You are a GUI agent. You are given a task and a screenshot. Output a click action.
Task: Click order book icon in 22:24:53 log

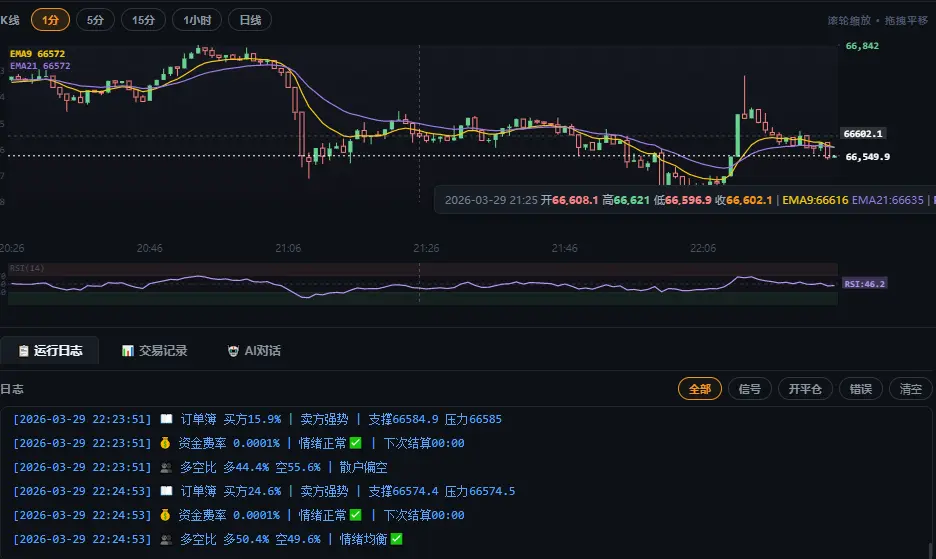coord(167,491)
